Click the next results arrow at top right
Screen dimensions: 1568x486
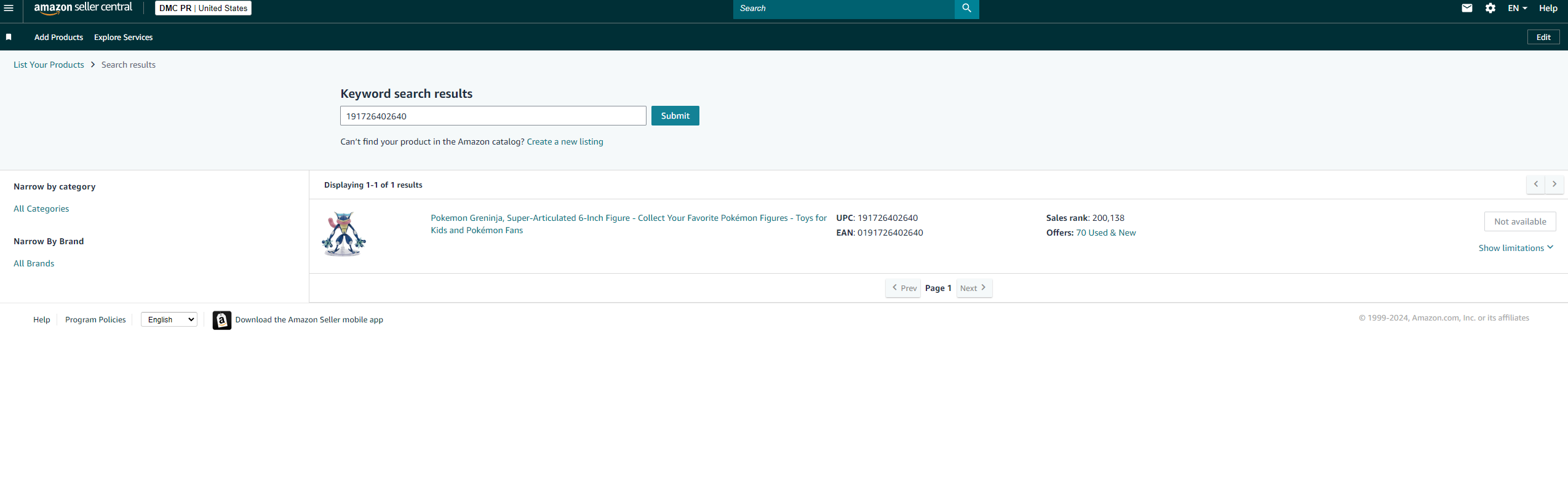click(1554, 184)
